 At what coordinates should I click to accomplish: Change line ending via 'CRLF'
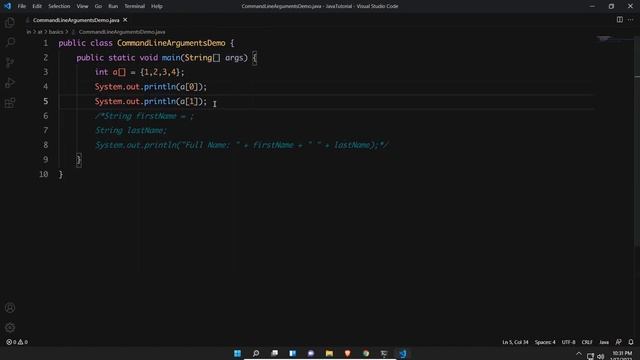point(587,342)
